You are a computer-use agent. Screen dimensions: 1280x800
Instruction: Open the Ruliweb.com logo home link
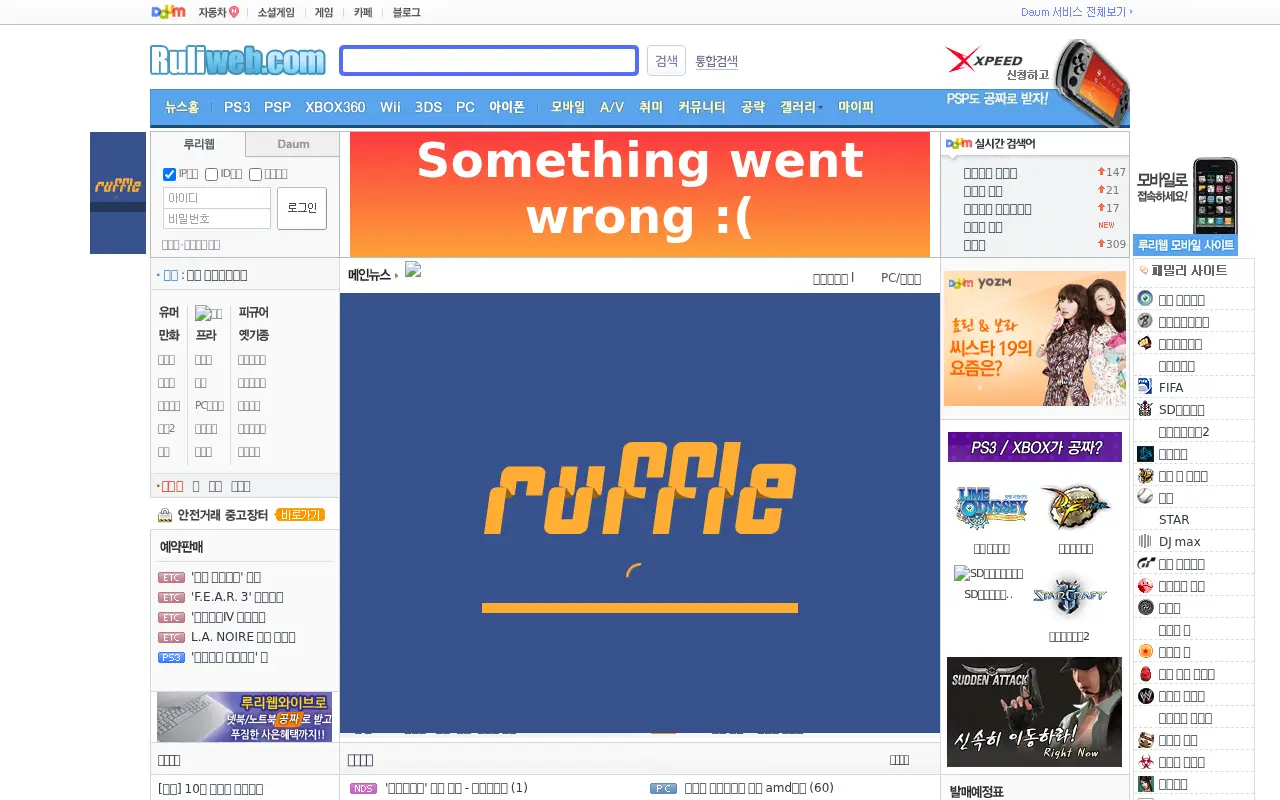[x=238, y=60]
